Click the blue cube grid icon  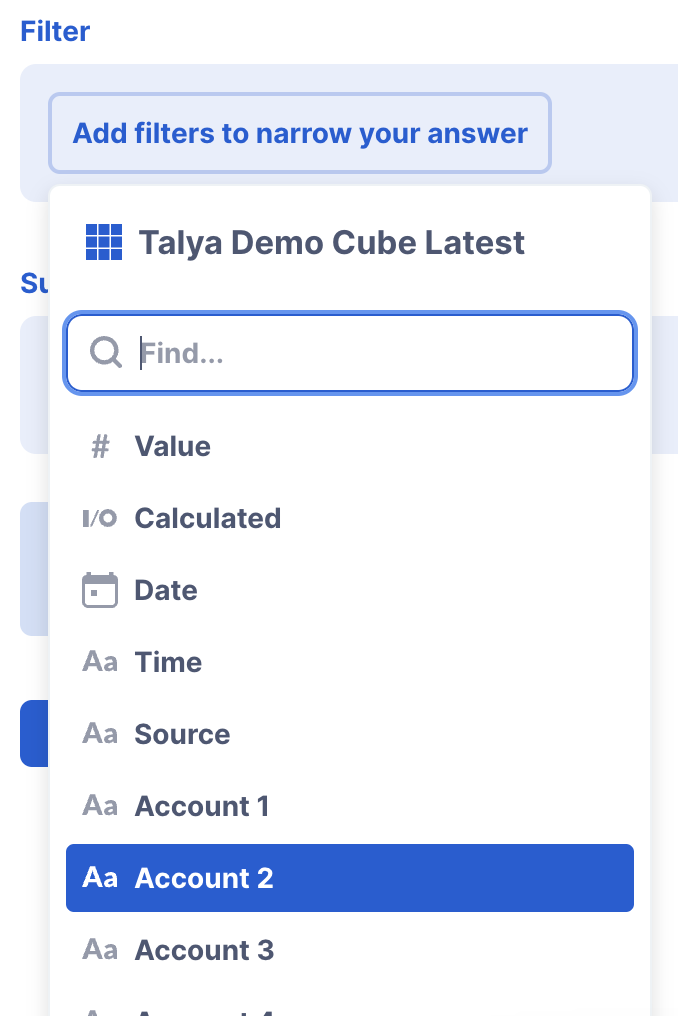pos(104,242)
